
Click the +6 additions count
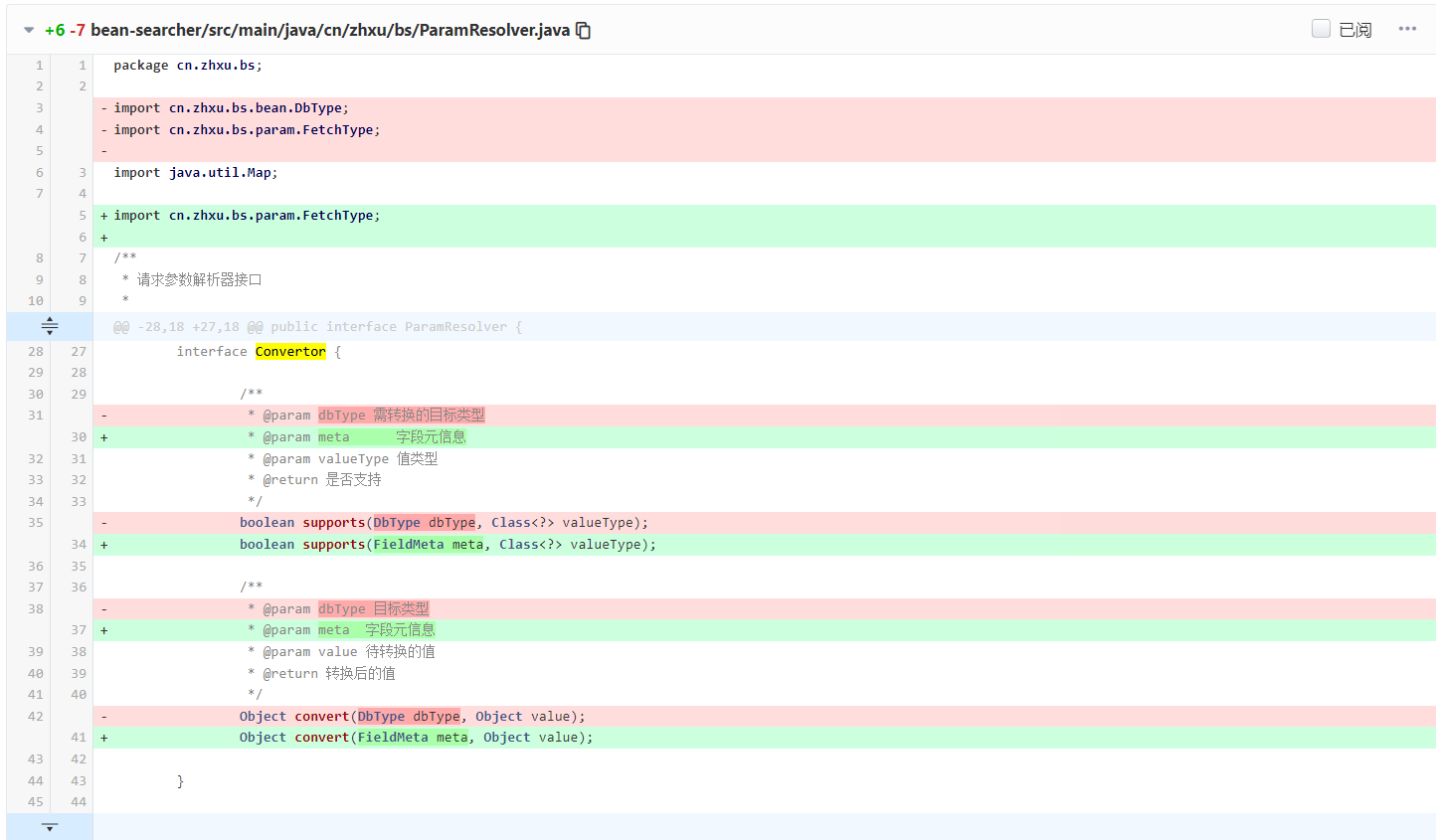[x=55, y=30]
